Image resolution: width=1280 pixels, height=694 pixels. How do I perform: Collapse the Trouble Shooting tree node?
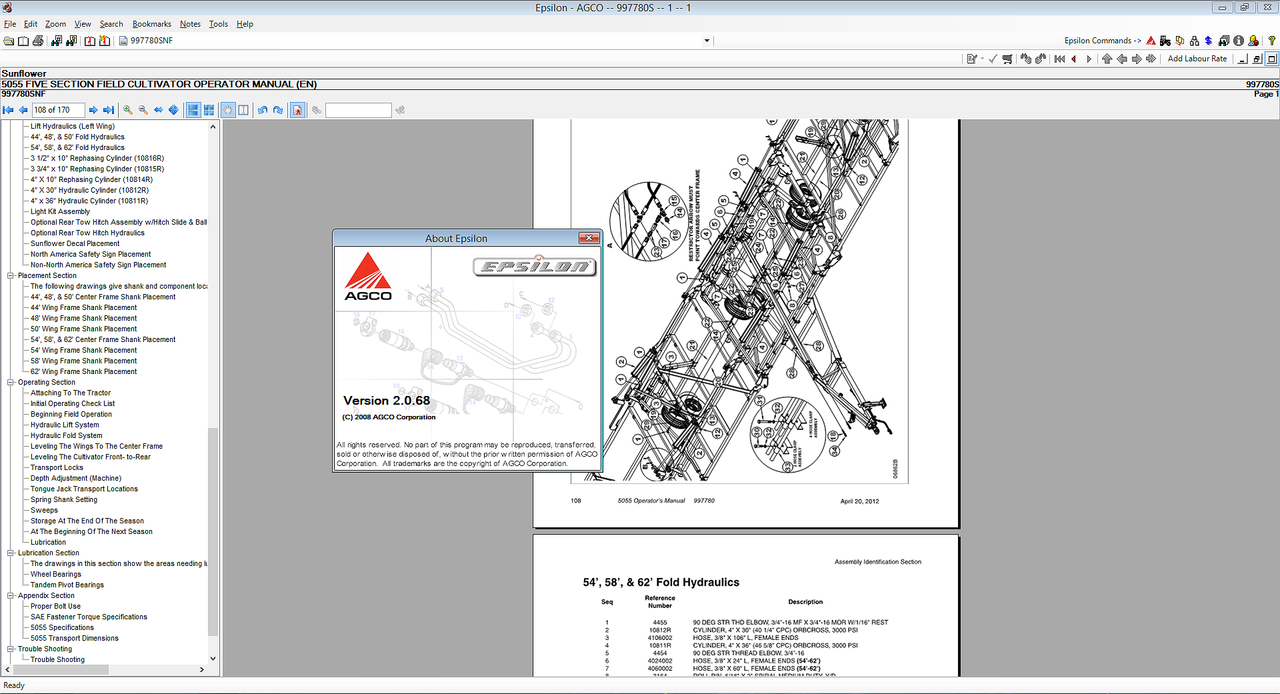[10, 649]
